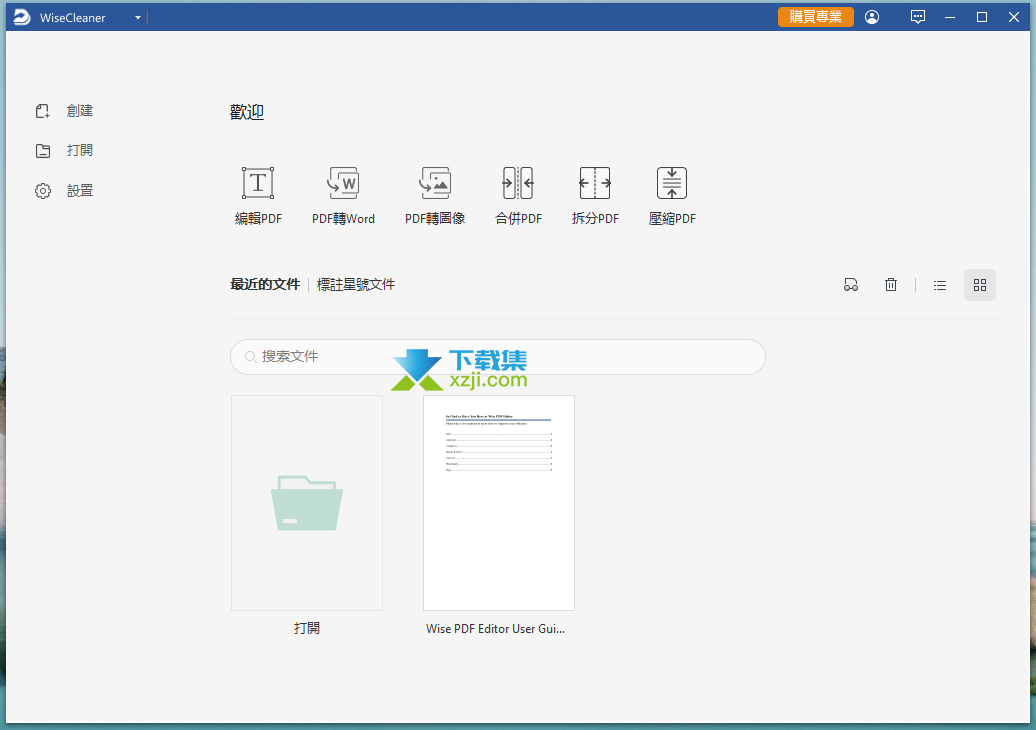
Task: Close the WiseCleaner window
Action: click(x=1014, y=17)
